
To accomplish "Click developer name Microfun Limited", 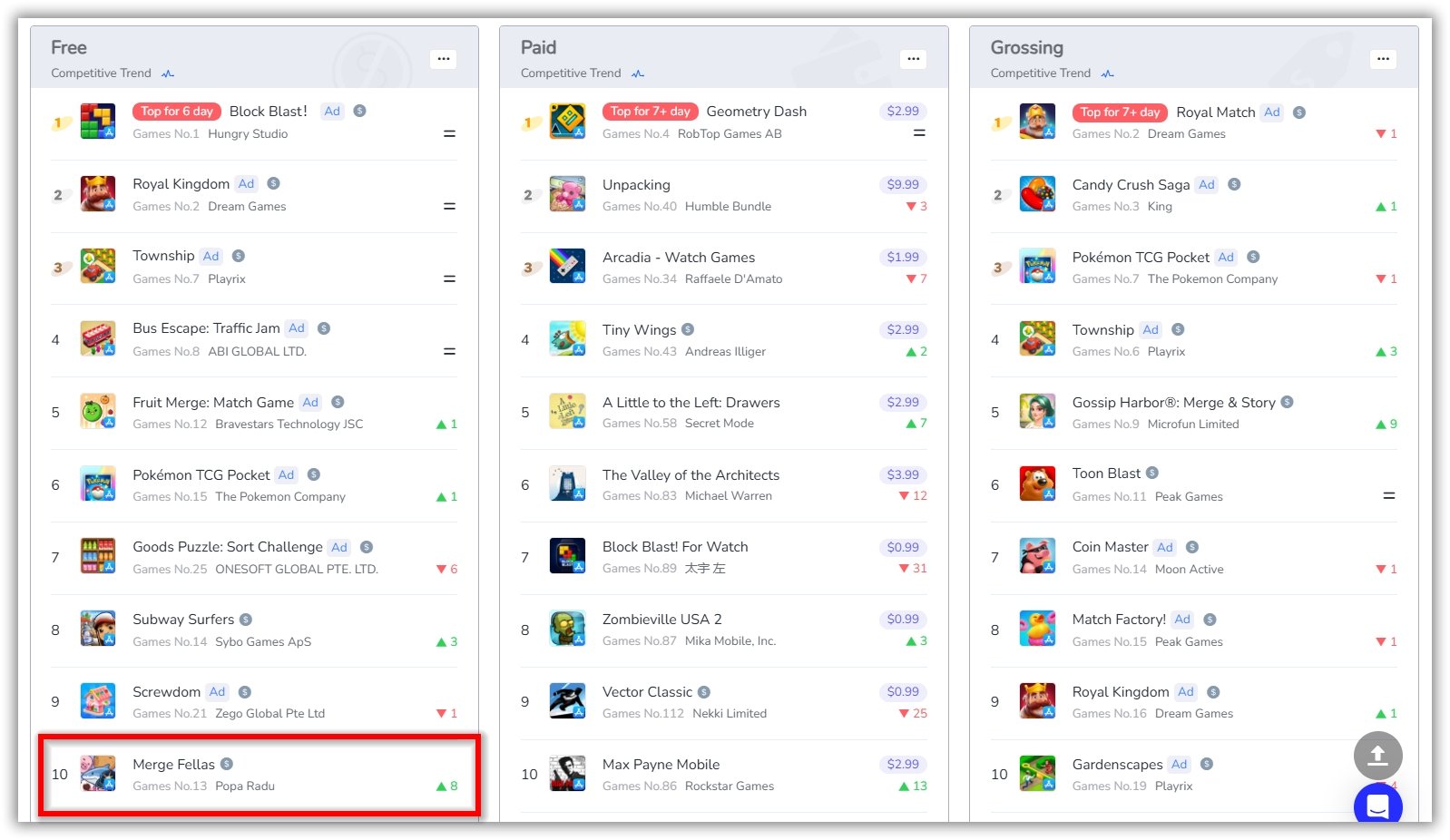I will point(1193,425).
